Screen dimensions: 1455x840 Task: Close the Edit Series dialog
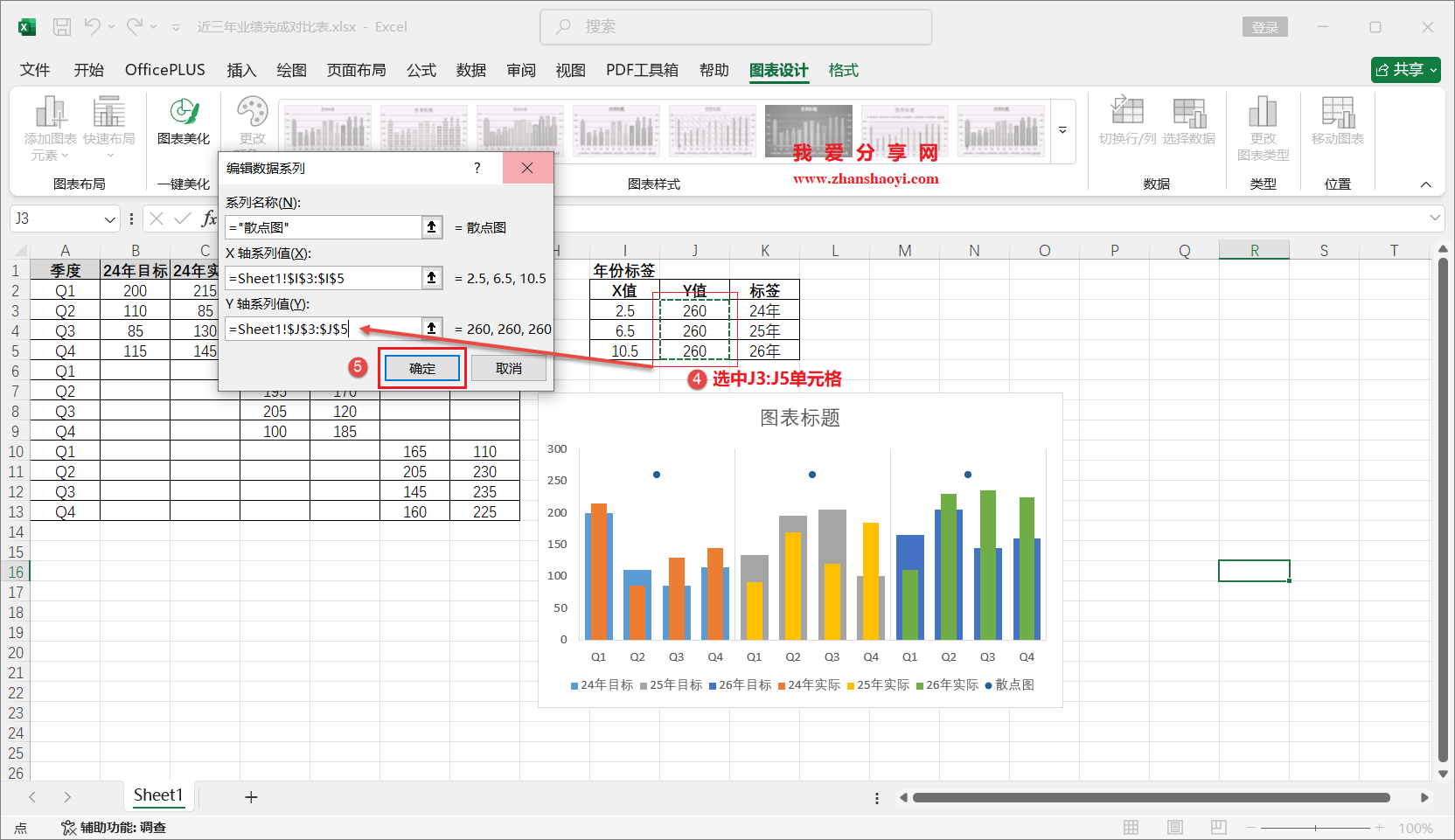(527, 168)
